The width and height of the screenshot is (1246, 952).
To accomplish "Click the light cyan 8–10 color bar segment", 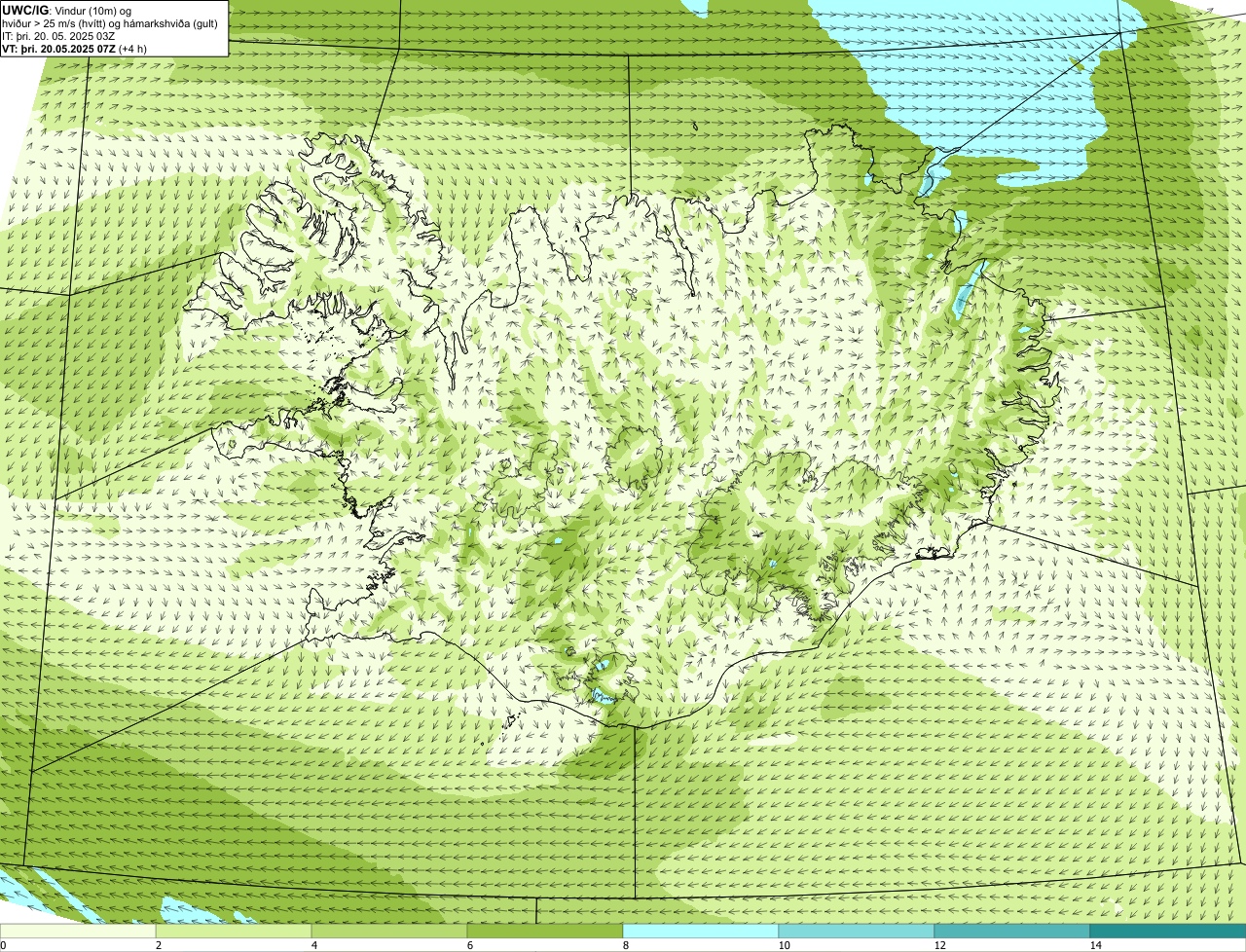I will (x=701, y=931).
